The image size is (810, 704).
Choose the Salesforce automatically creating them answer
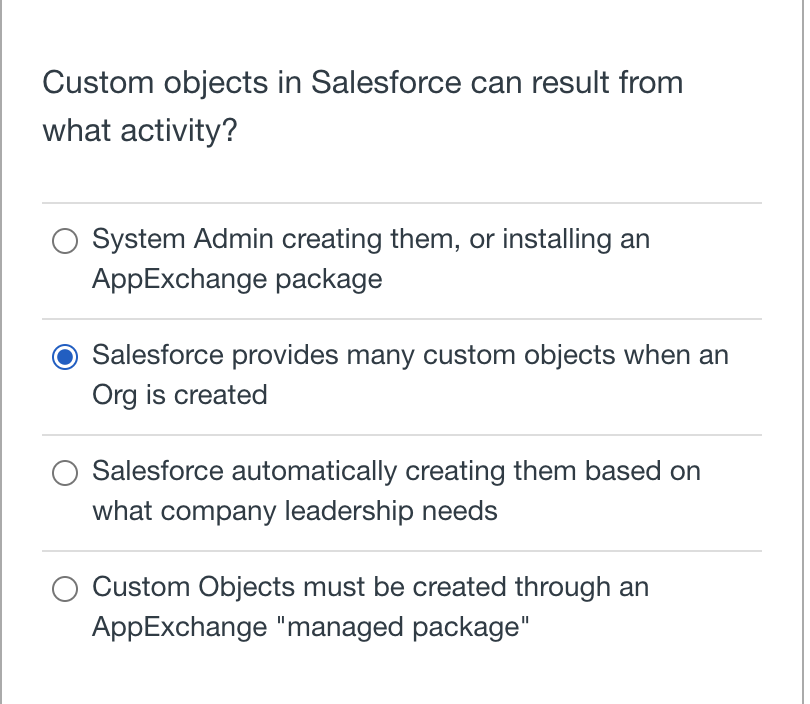[x=65, y=473]
